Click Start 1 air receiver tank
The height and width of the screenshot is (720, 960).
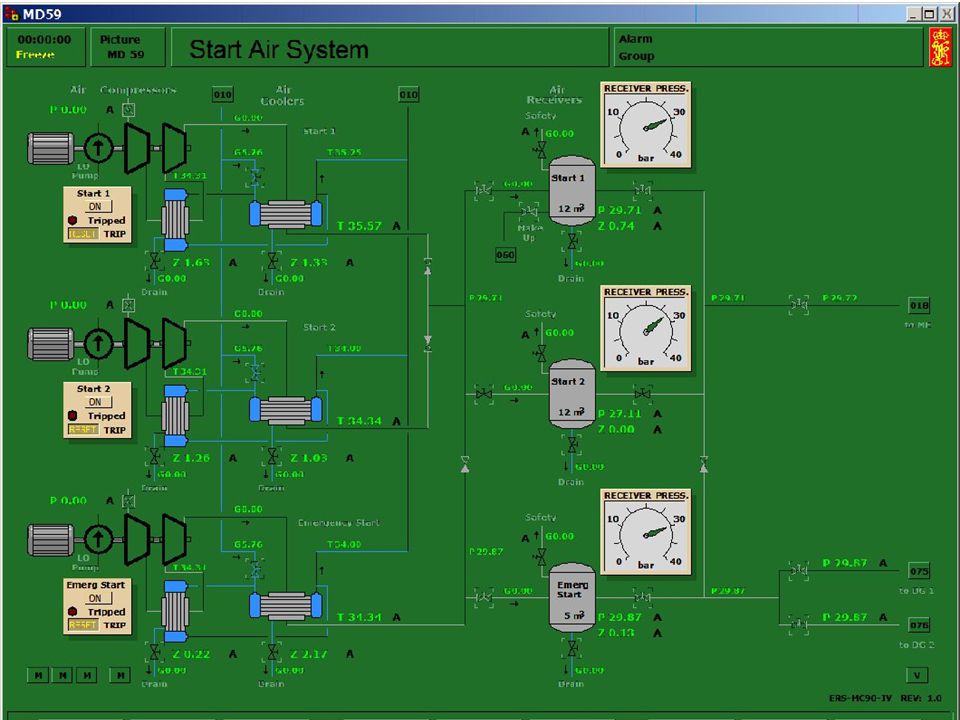571,191
